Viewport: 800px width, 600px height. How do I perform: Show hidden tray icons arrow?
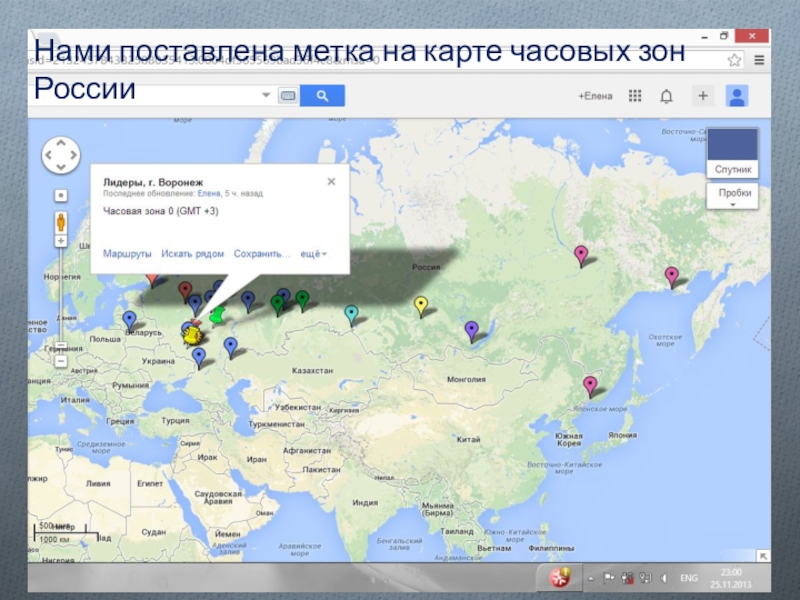[591, 578]
